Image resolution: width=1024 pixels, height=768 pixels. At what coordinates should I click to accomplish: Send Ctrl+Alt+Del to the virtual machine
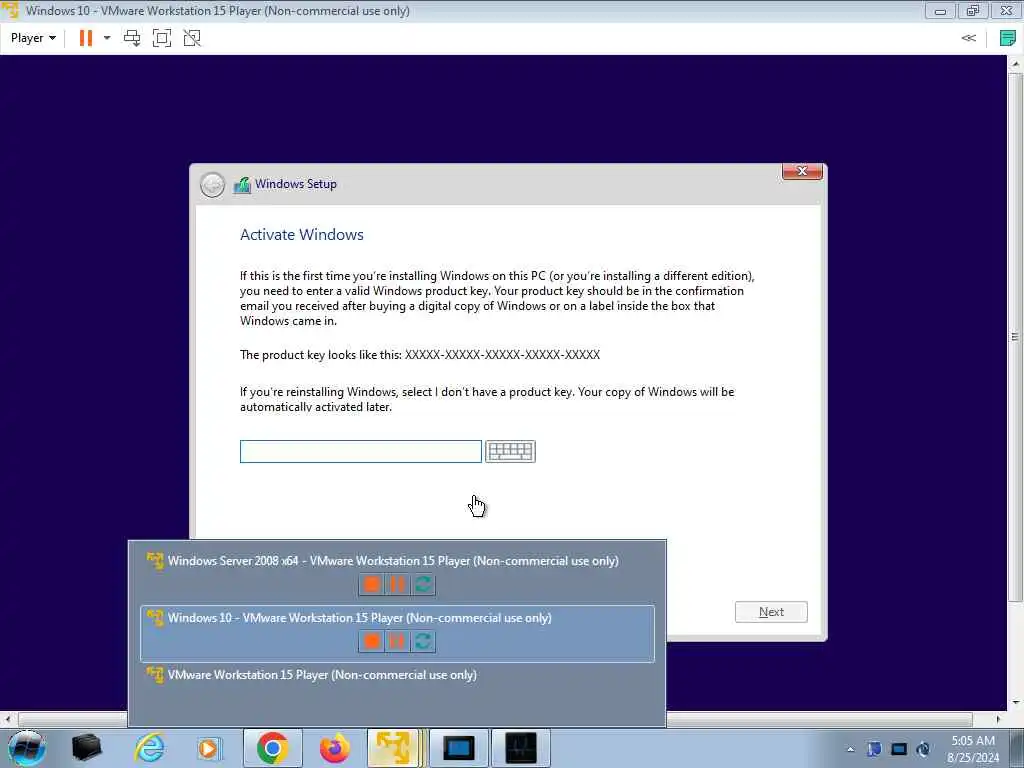coord(132,38)
